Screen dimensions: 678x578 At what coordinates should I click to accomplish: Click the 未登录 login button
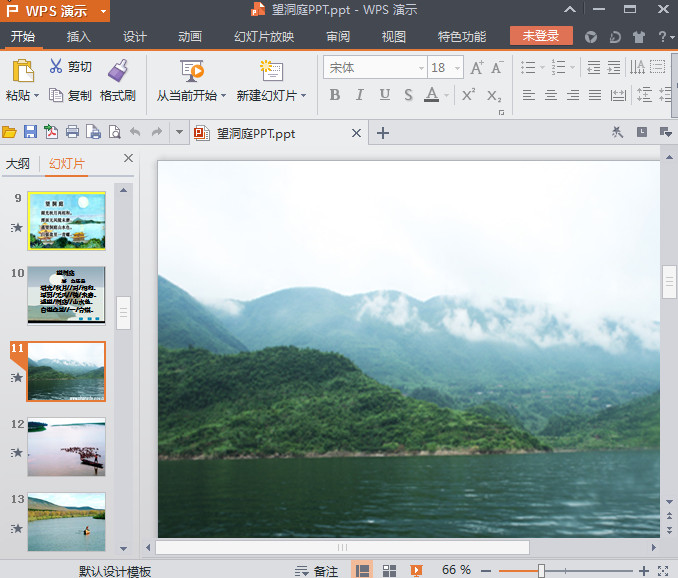pos(541,35)
